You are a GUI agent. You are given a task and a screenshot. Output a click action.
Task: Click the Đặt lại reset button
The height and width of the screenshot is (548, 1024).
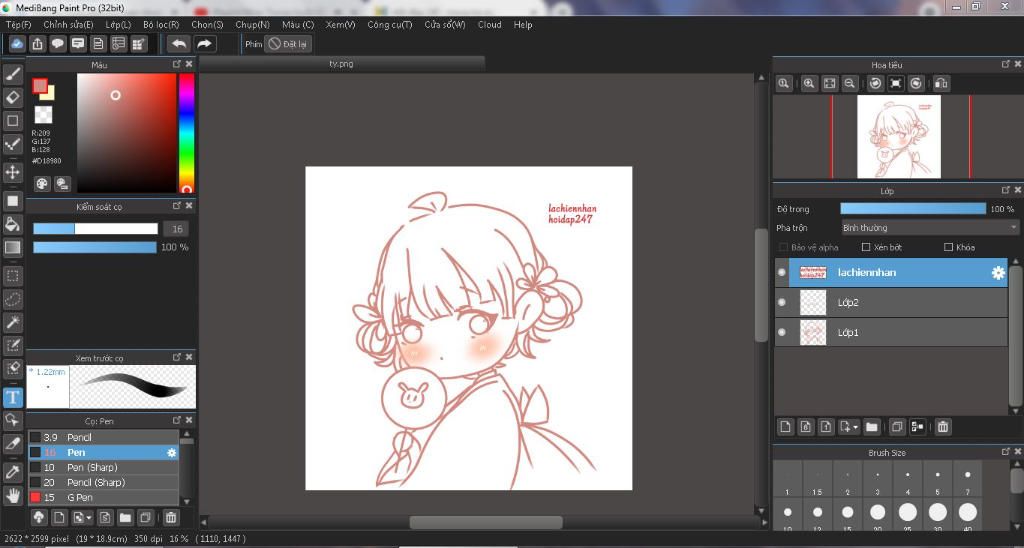pos(288,44)
